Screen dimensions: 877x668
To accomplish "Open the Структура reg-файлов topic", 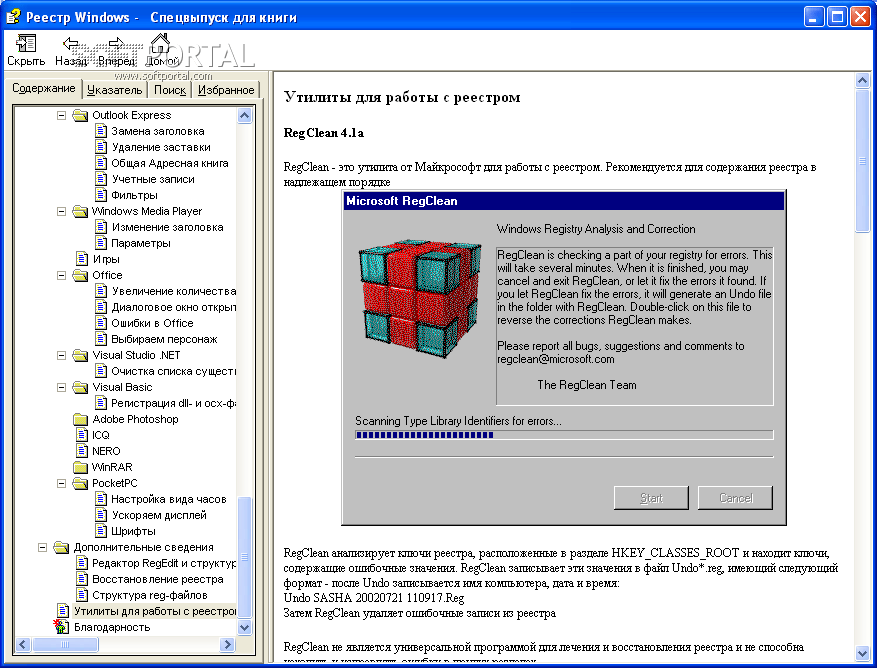I will point(150,595).
